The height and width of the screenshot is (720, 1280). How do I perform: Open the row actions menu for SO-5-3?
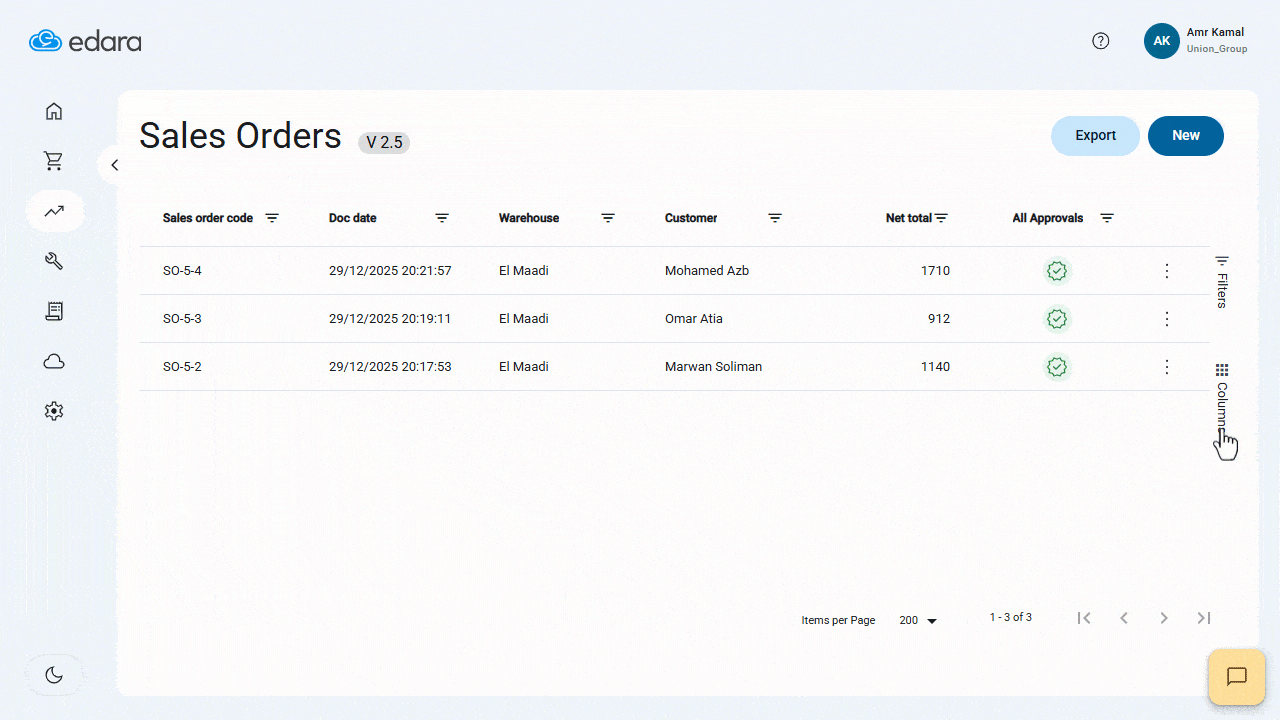click(1166, 318)
